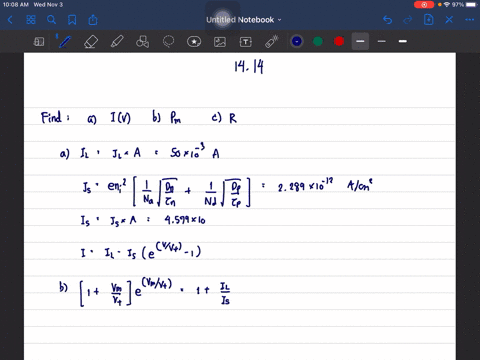Add a new page
Screen dimensions: 480x360
click(x=428, y=20)
